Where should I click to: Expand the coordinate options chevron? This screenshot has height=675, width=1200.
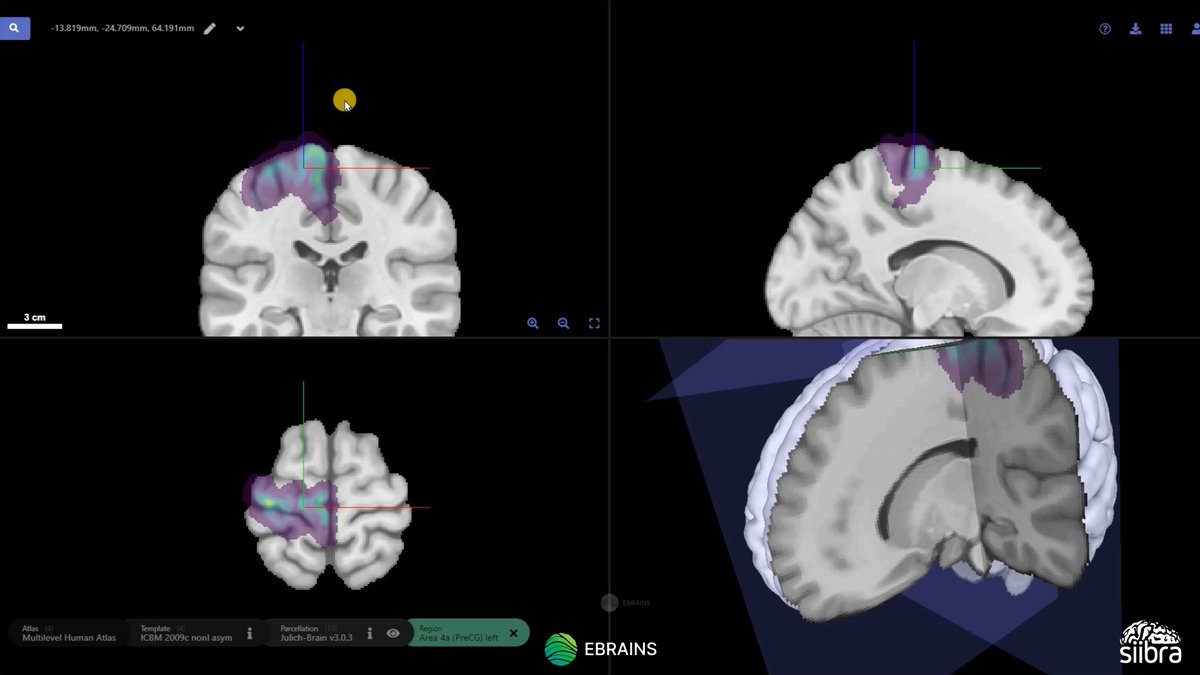pyautogui.click(x=240, y=29)
